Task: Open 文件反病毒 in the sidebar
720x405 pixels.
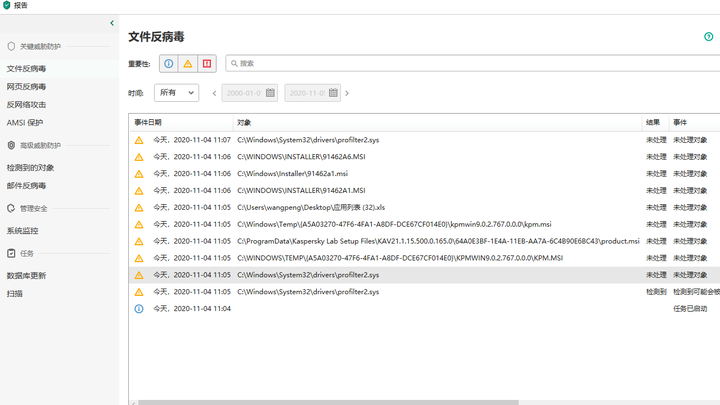Action: click(26, 68)
